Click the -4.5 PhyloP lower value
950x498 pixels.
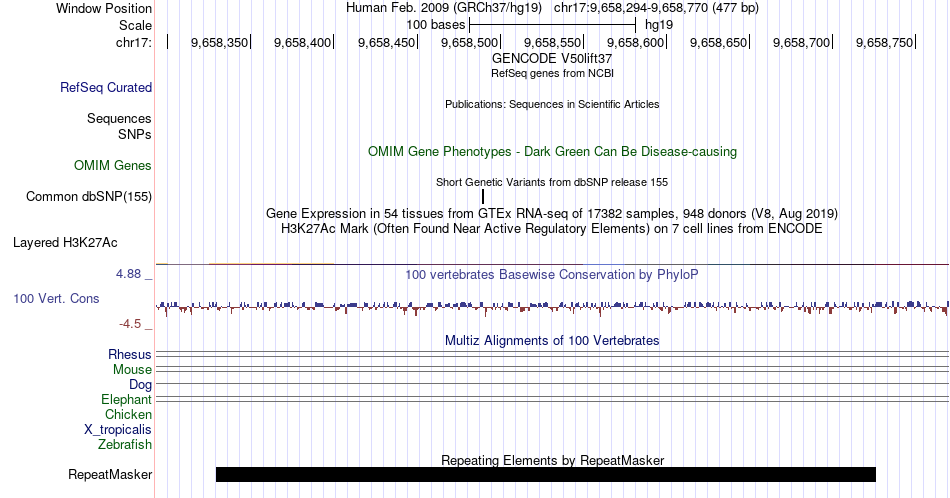pos(130,324)
